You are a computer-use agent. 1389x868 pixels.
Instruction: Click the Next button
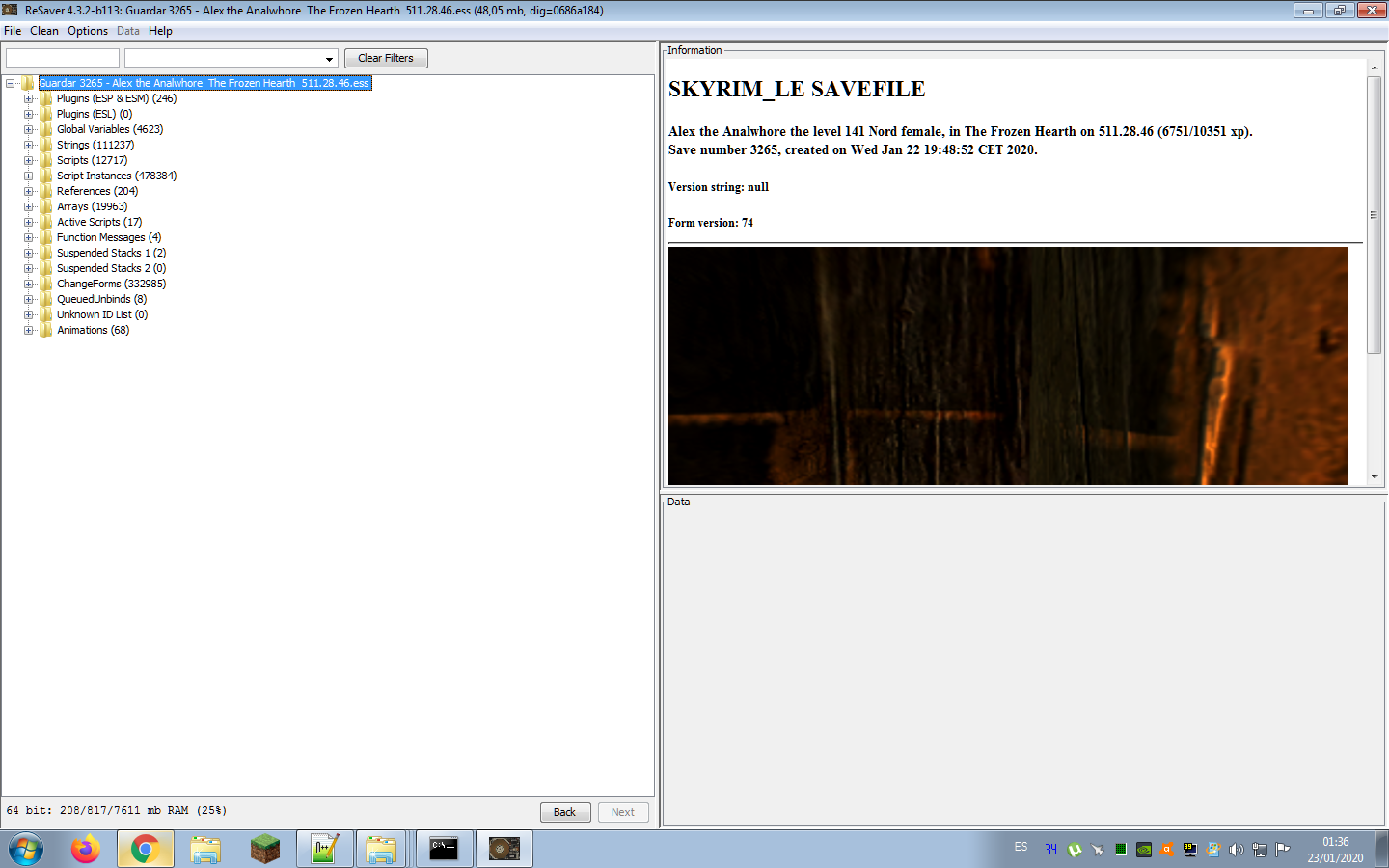click(623, 812)
